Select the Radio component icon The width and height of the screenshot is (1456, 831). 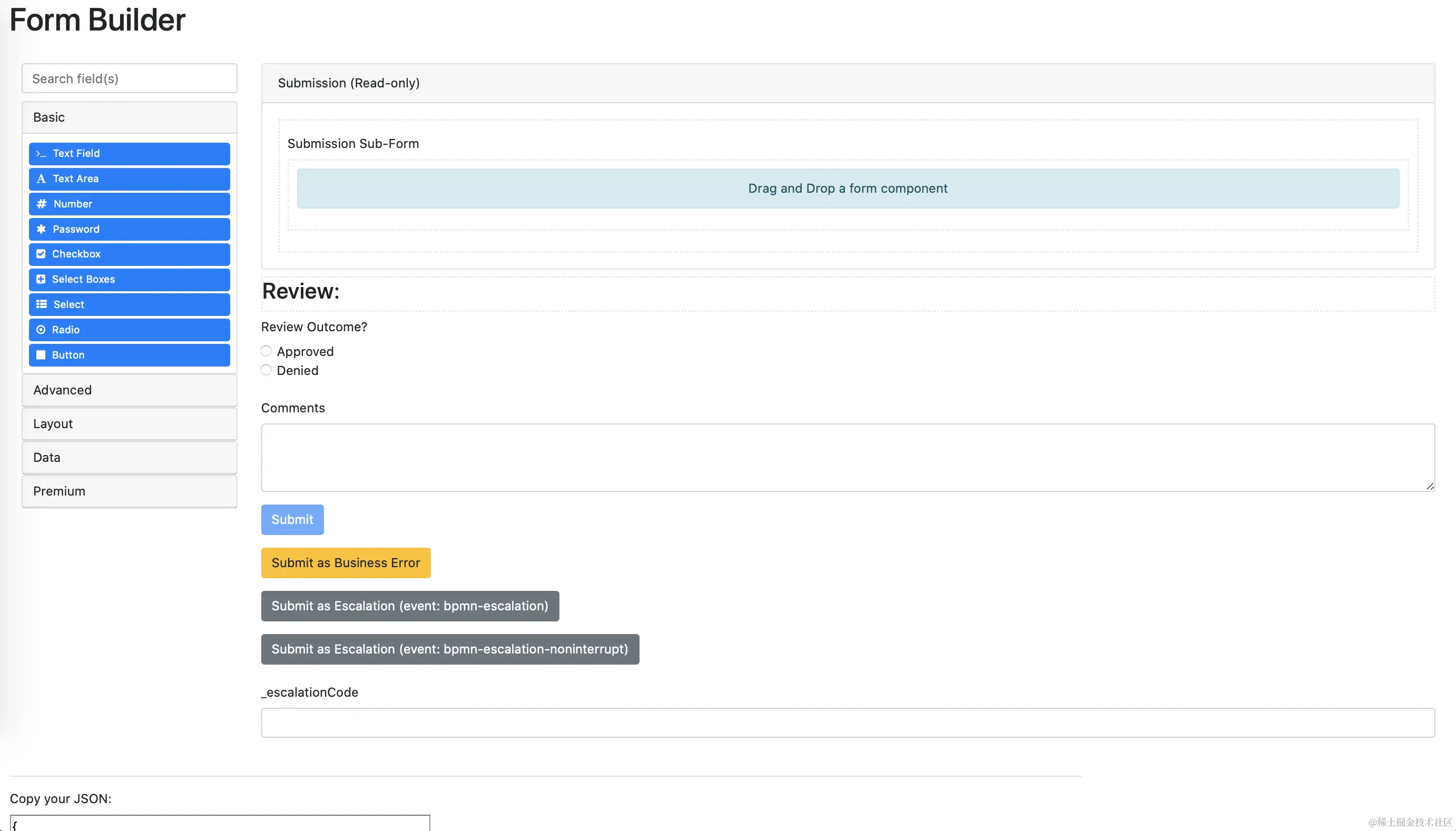41,329
